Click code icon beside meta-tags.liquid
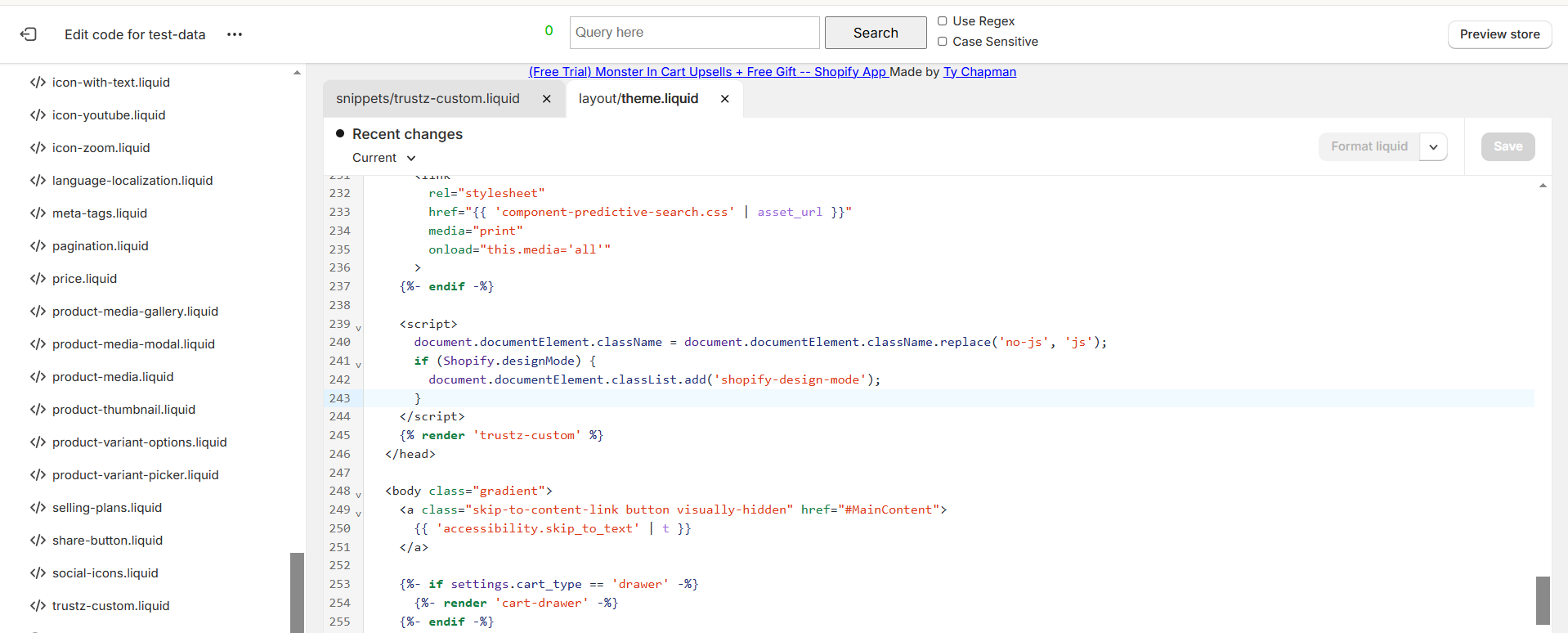Viewport: 1568px width, 633px height. pos(38,213)
